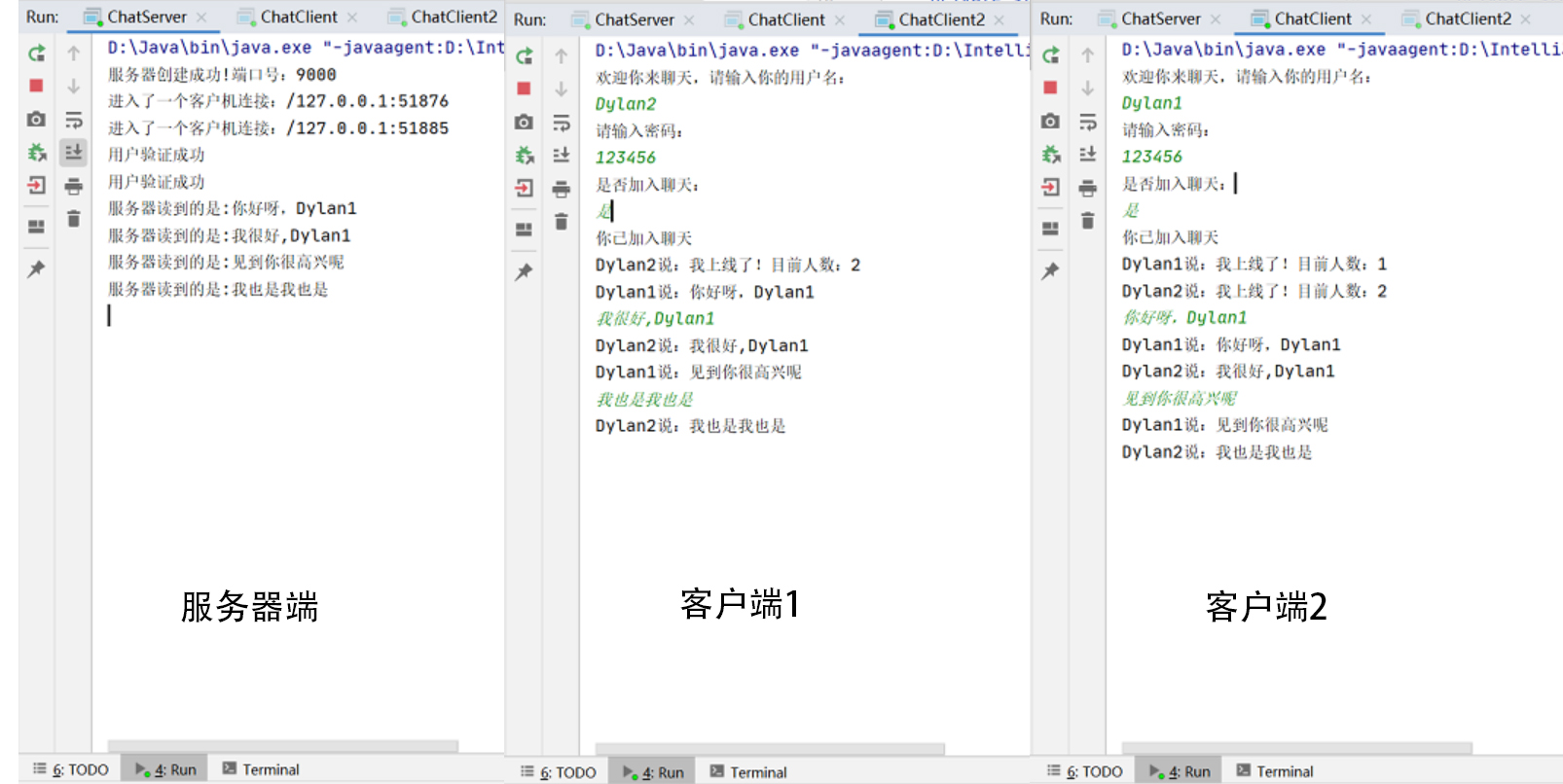This screenshot has height=784, width=1563.
Task: Rerun the program in the 客户端2 panel
Action: coord(1050,55)
